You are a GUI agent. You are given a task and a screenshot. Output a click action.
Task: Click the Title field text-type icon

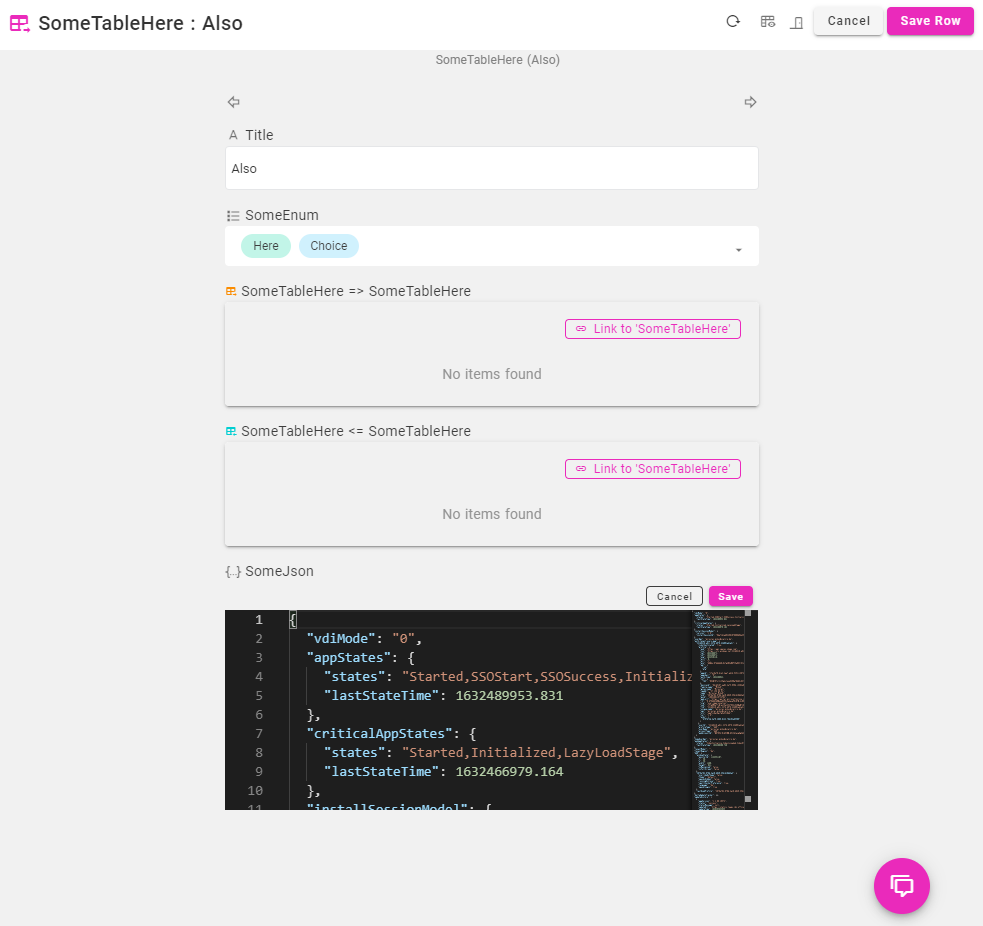tap(233, 135)
